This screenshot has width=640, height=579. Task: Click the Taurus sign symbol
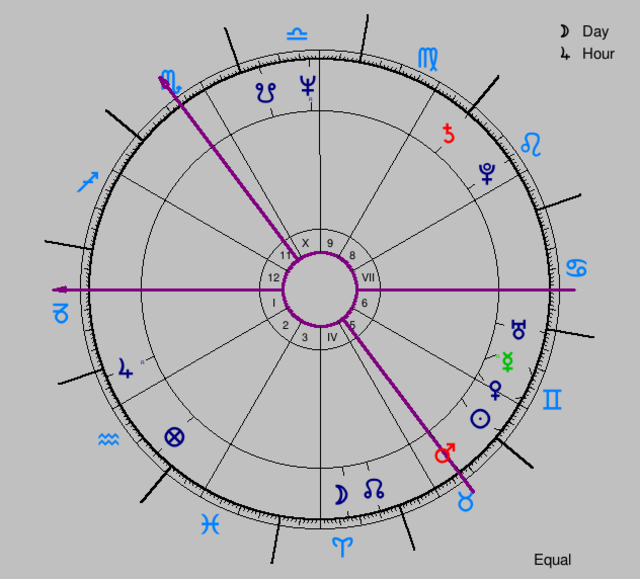466,502
